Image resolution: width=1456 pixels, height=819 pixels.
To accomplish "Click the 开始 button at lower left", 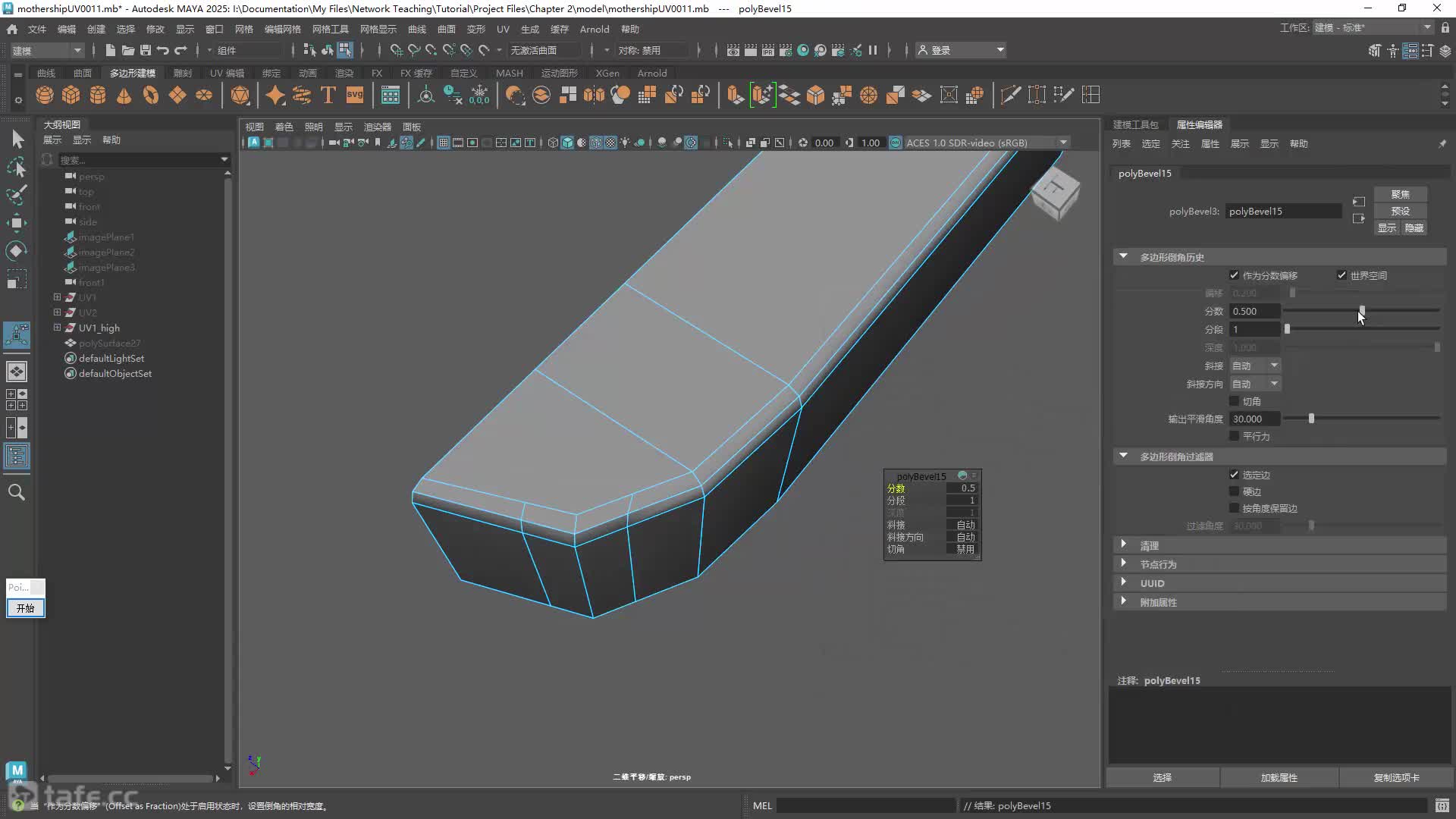I will pyautogui.click(x=26, y=608).
